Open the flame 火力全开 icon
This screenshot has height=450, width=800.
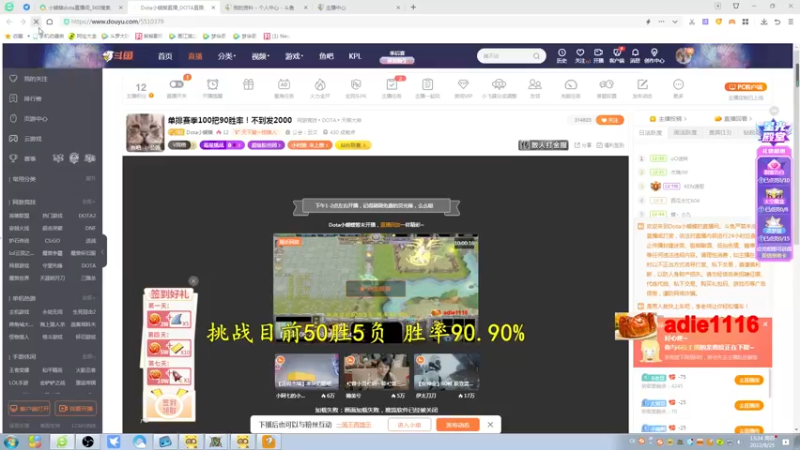320,88
